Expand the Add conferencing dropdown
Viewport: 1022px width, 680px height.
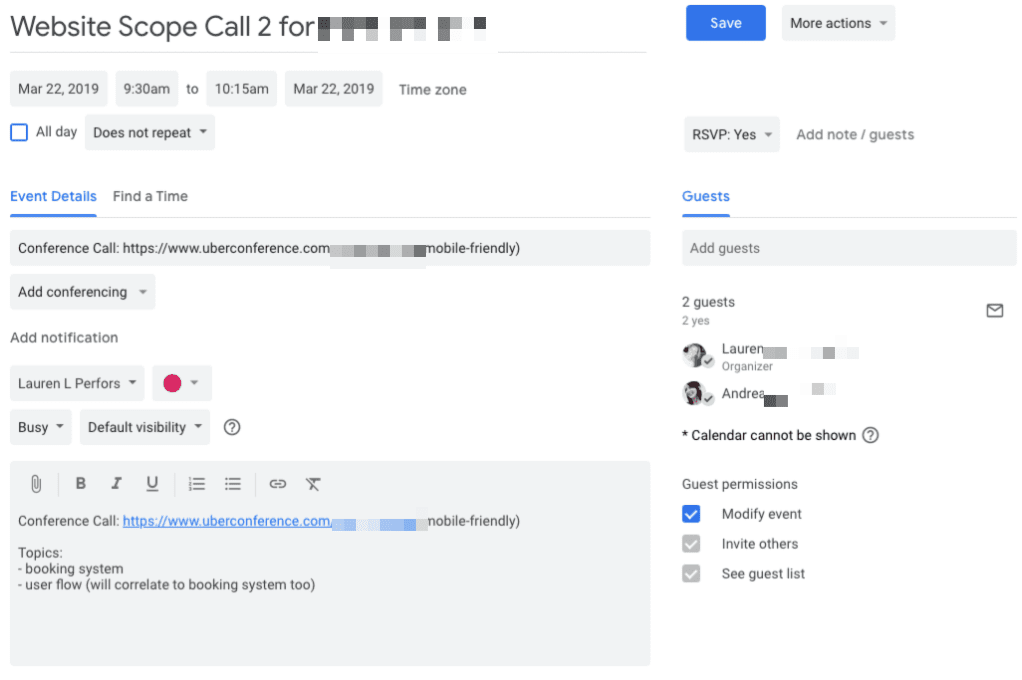tap(82, 292)
